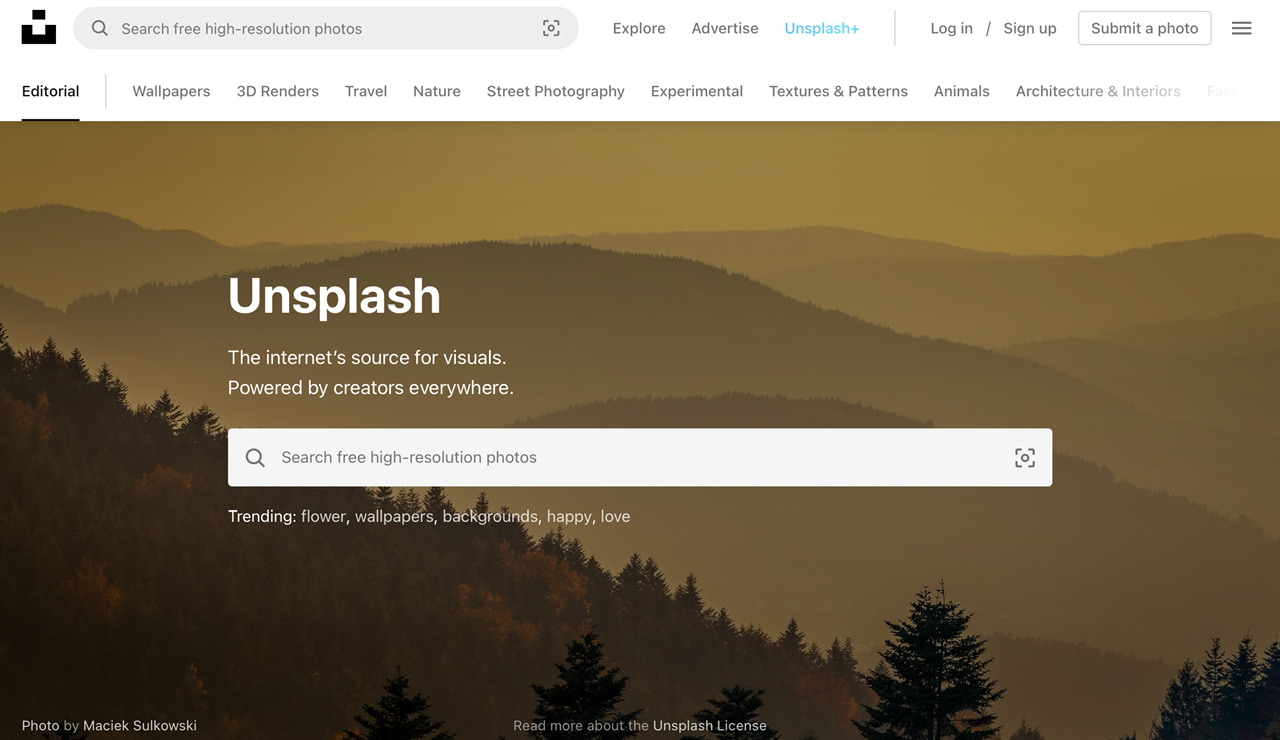Open the Experimental category tab
This screenshot has height=740, width=1280.
[x=697, y=91]
